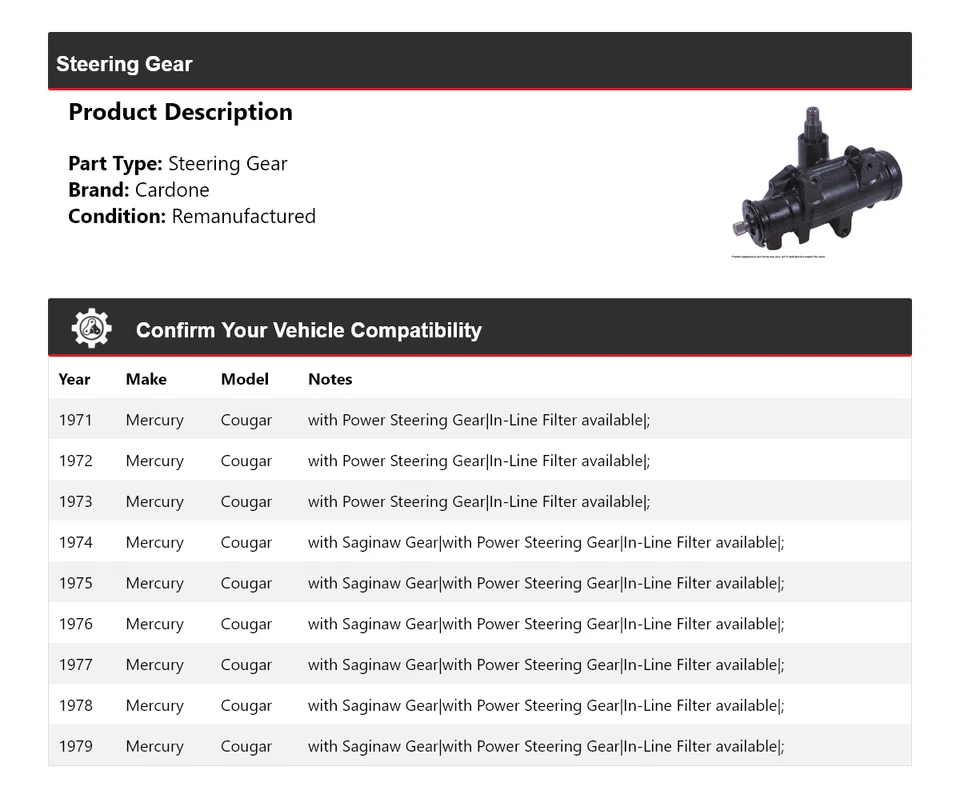This screenshot has width=960, height=798.
Task: Click the Model column header
Action: click(245, 379)
